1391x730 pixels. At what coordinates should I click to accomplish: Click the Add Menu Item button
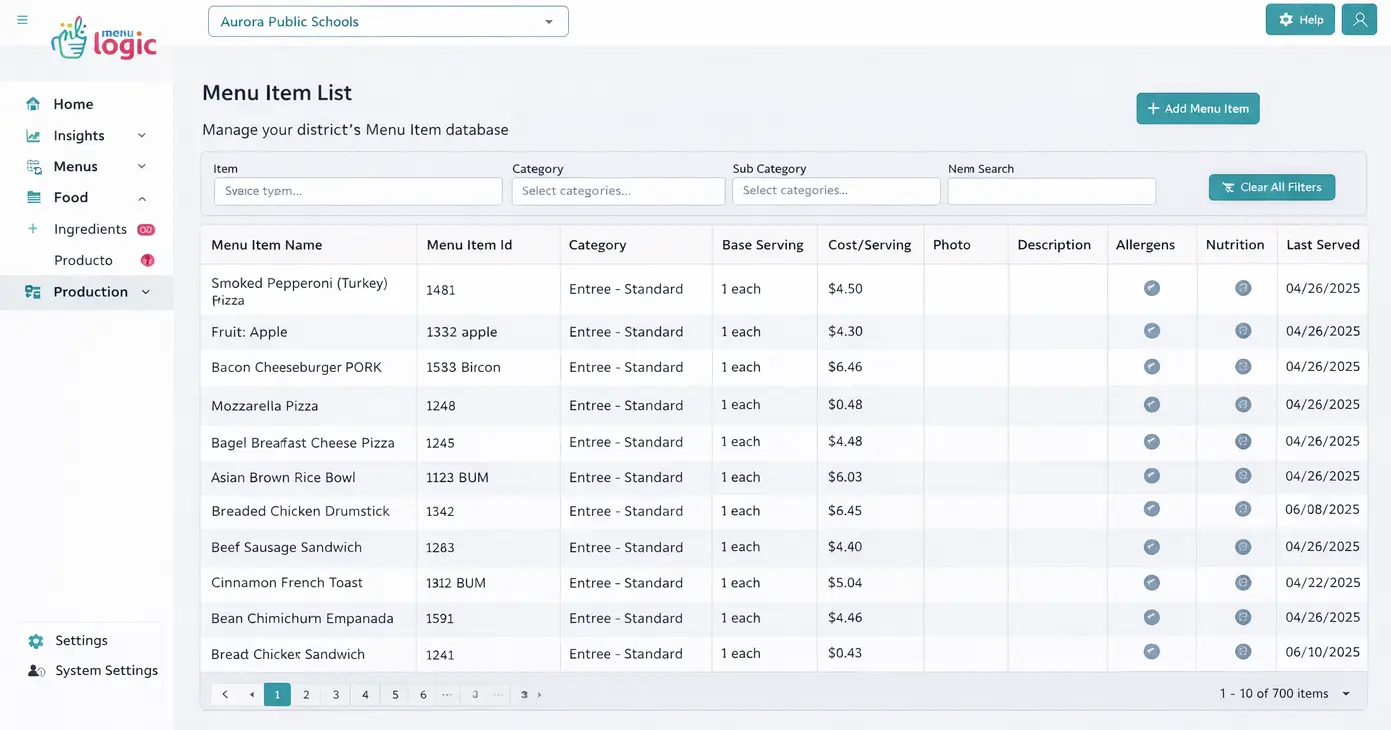point(1197,109)
